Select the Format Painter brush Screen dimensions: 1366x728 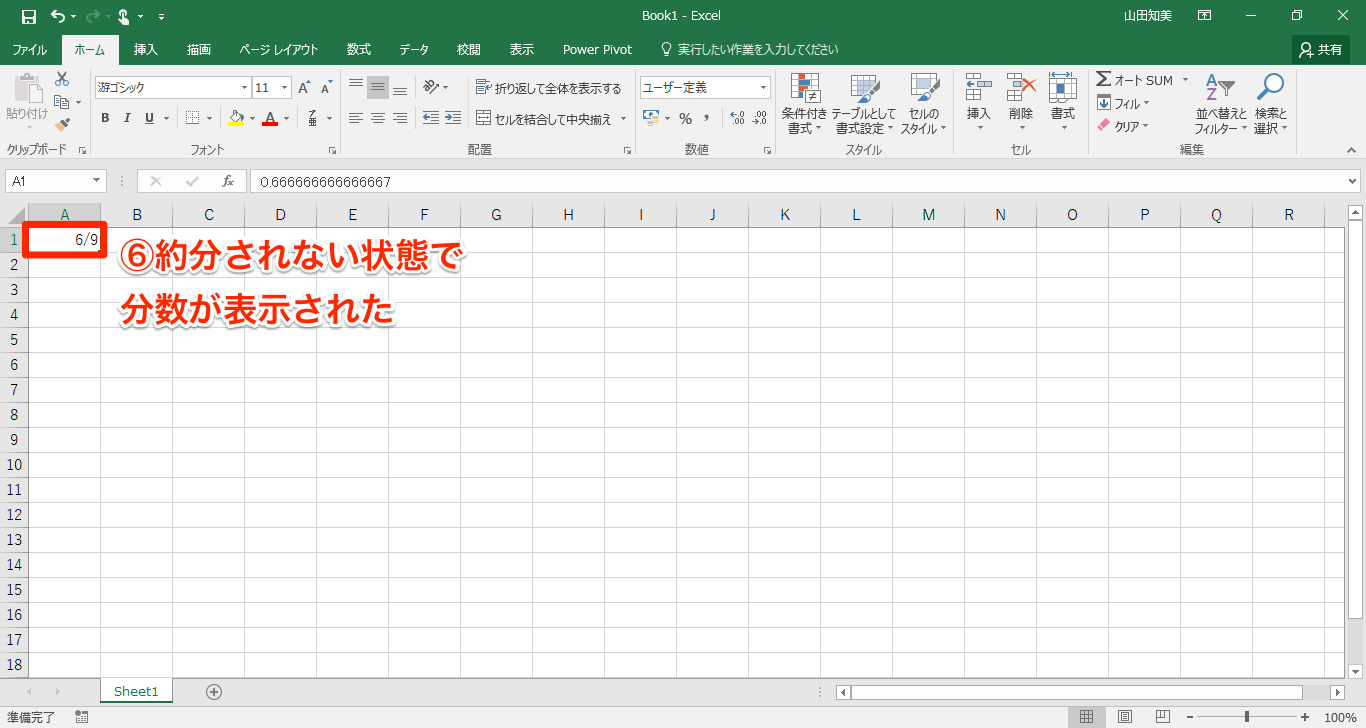pyautogui.click(x=62, y=125)
